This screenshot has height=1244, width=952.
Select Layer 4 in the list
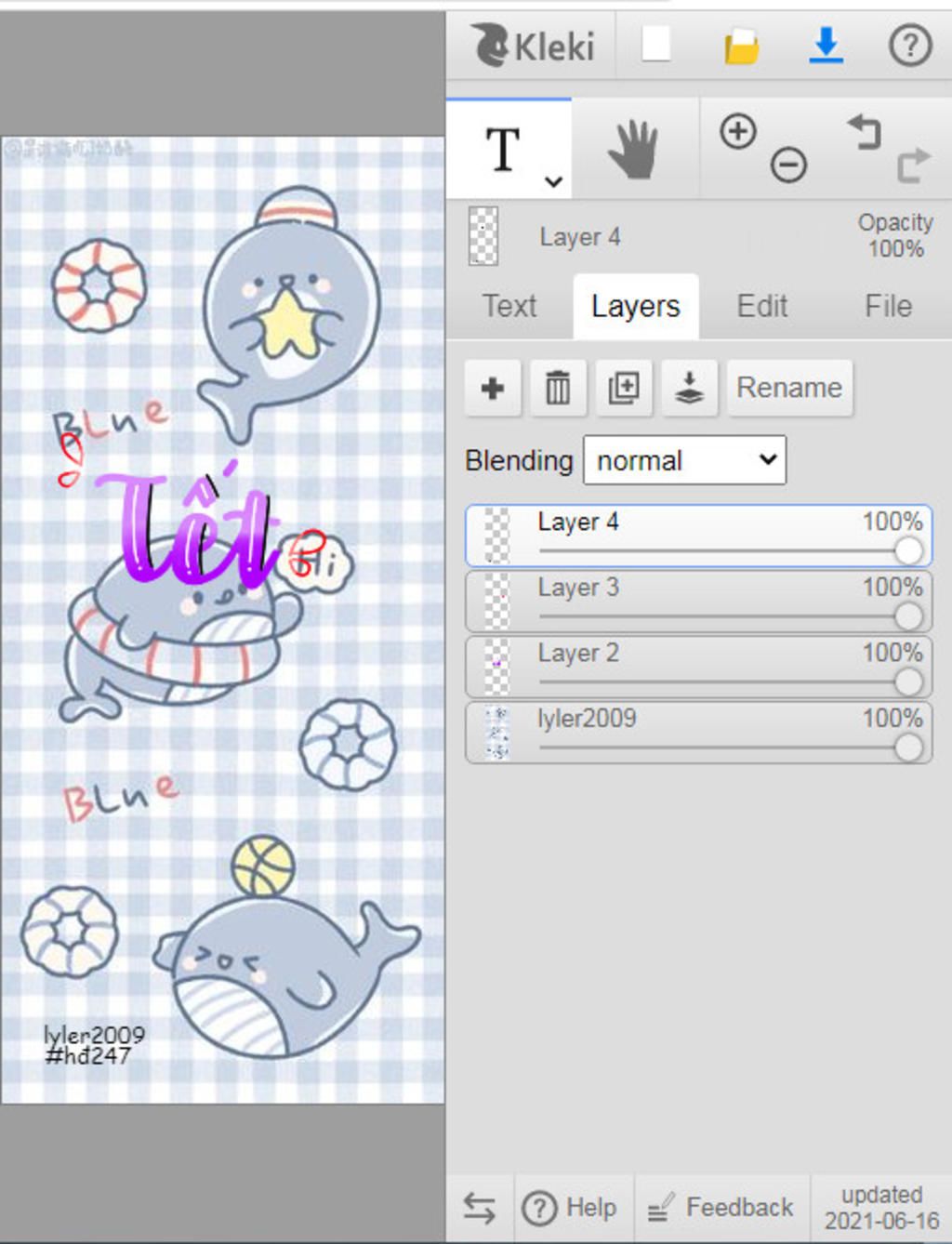pos(698,536)
